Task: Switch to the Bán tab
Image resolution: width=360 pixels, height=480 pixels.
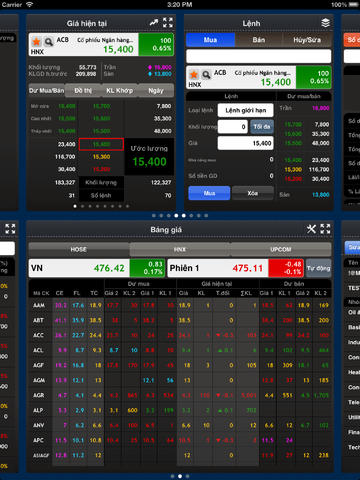Action: (x=259, y=40)
